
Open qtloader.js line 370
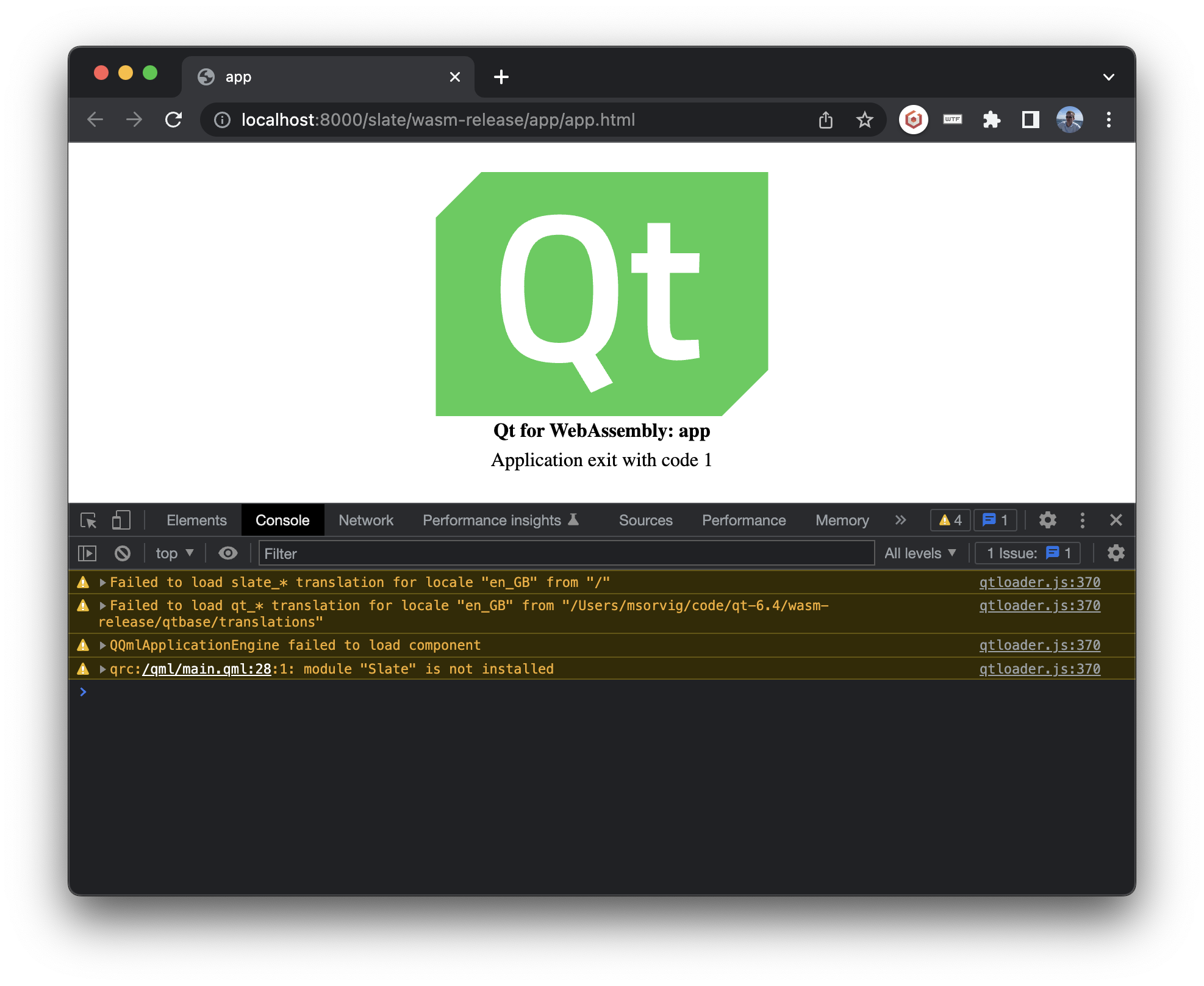[x=1039, y=582]
